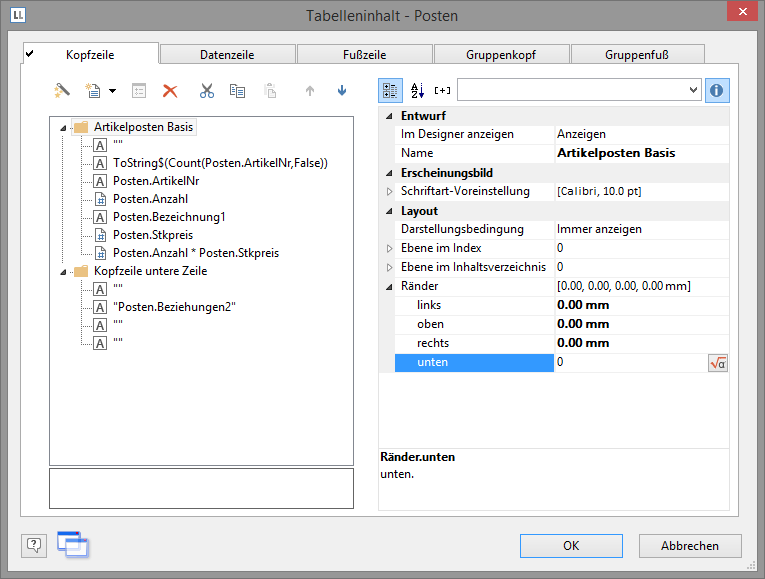Sort properties alphabetically with A-Z icon
Screen dimensions: 765x579
(418, 90)
